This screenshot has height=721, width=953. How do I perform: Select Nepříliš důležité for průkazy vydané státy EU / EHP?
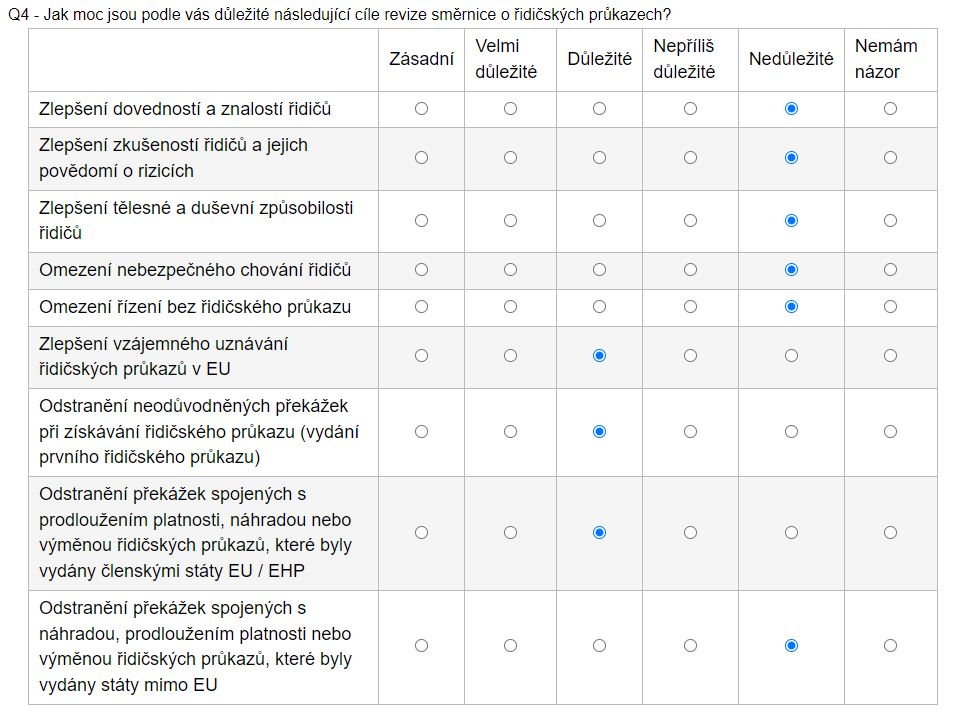click(x=690, y=532)
